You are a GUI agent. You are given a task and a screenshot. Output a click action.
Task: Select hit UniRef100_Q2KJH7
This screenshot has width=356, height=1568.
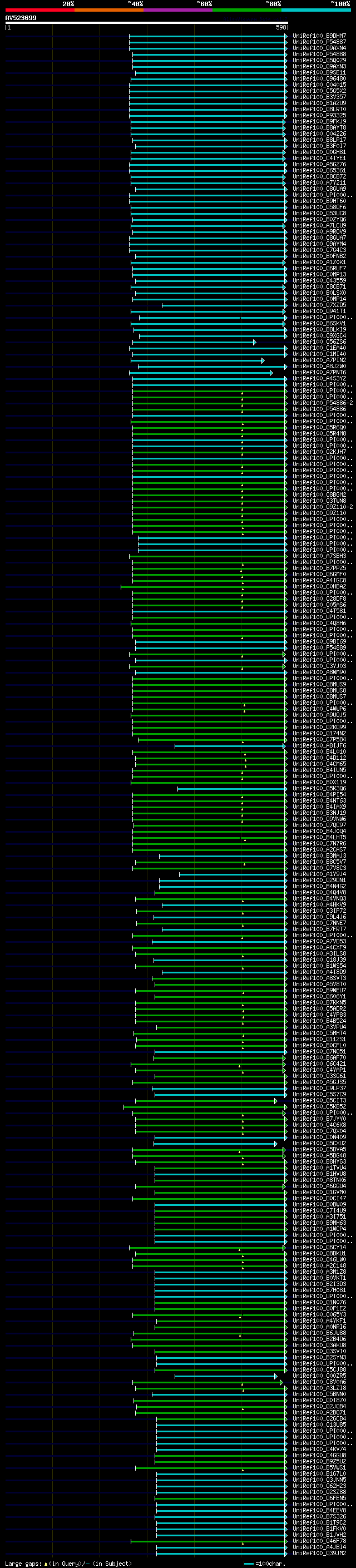click(319, 452)
